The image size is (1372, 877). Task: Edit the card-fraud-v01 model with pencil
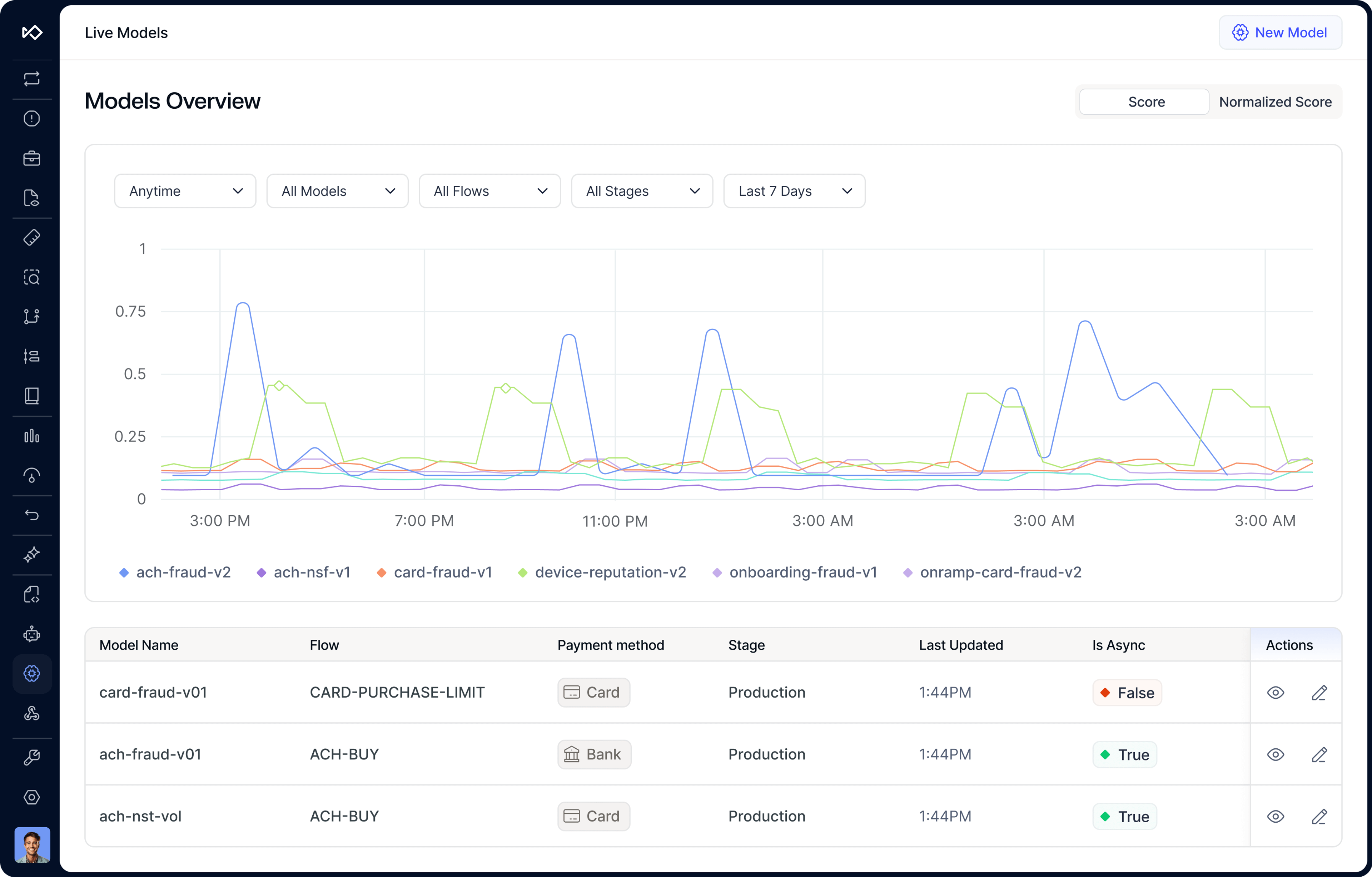1319,692
